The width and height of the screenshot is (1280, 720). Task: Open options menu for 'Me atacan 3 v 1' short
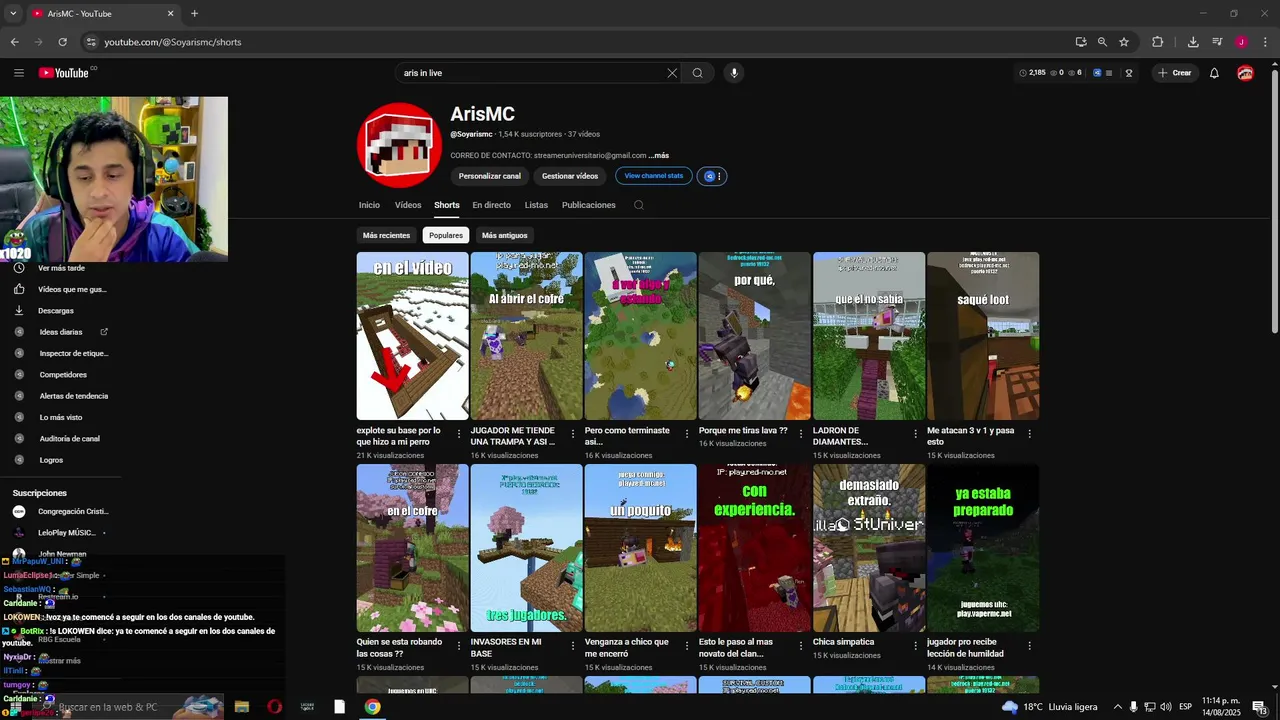click(1029, 434)
